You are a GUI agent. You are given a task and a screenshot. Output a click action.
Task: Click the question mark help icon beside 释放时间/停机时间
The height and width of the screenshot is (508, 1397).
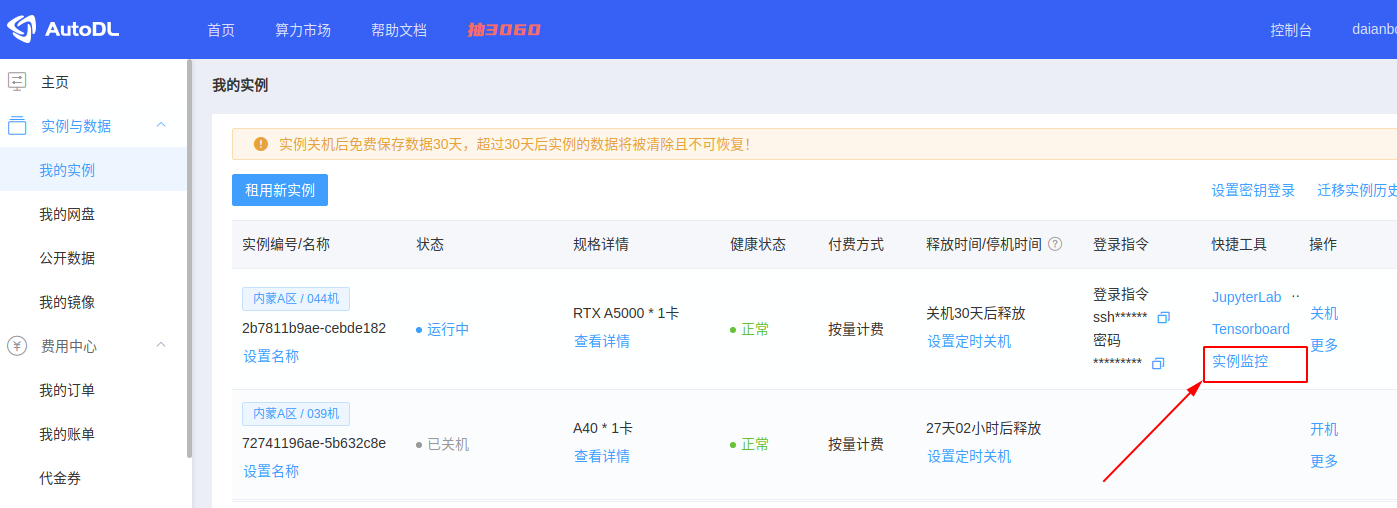pyautogui.click(x=1055, y=244)
